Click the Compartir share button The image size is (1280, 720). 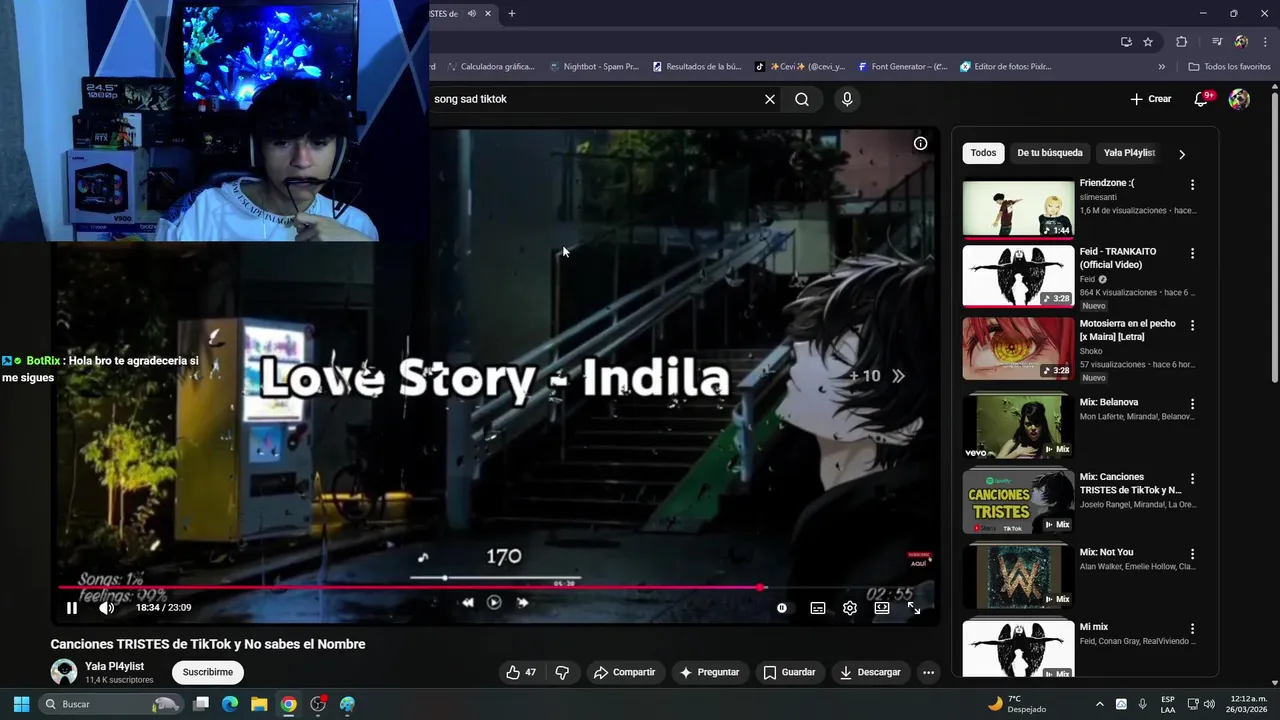click(x=624, y=672)
